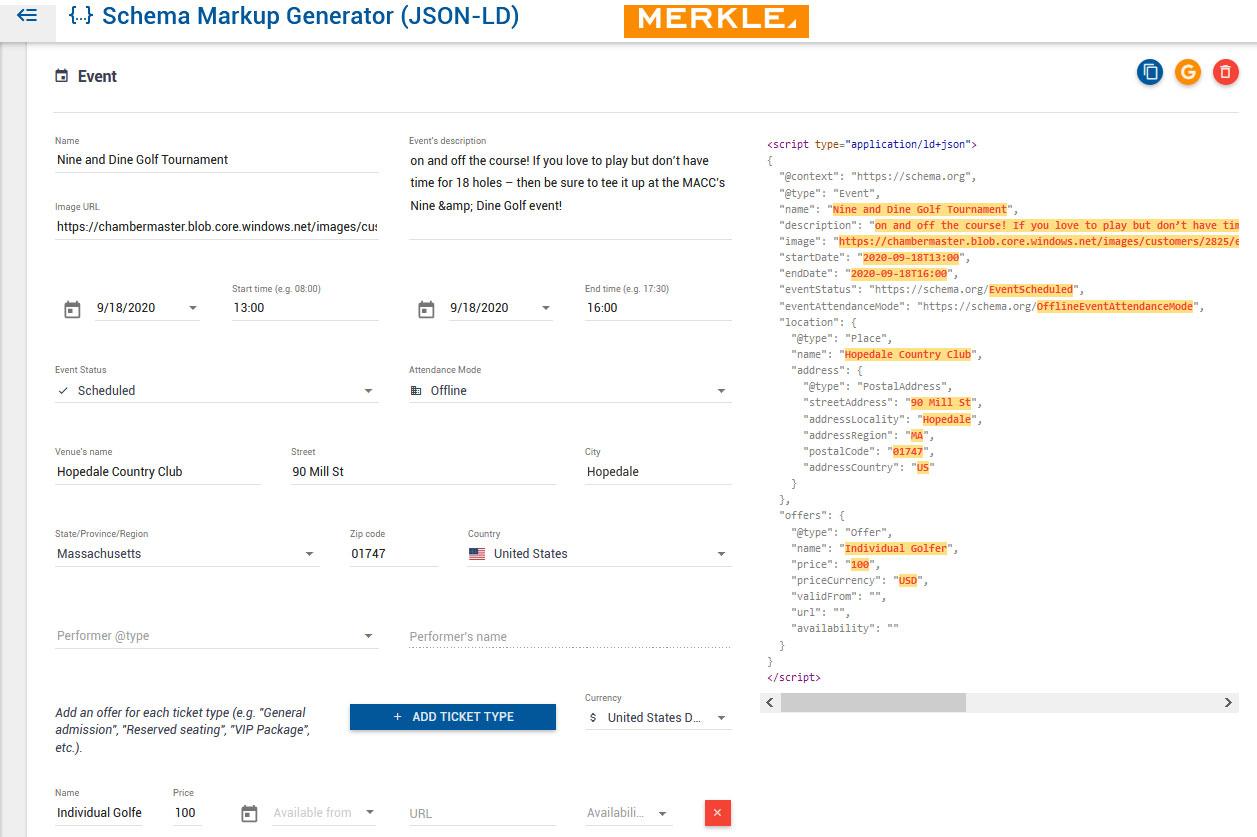
Task: Open the Currency dropdown
Action: tap(658, 718)
